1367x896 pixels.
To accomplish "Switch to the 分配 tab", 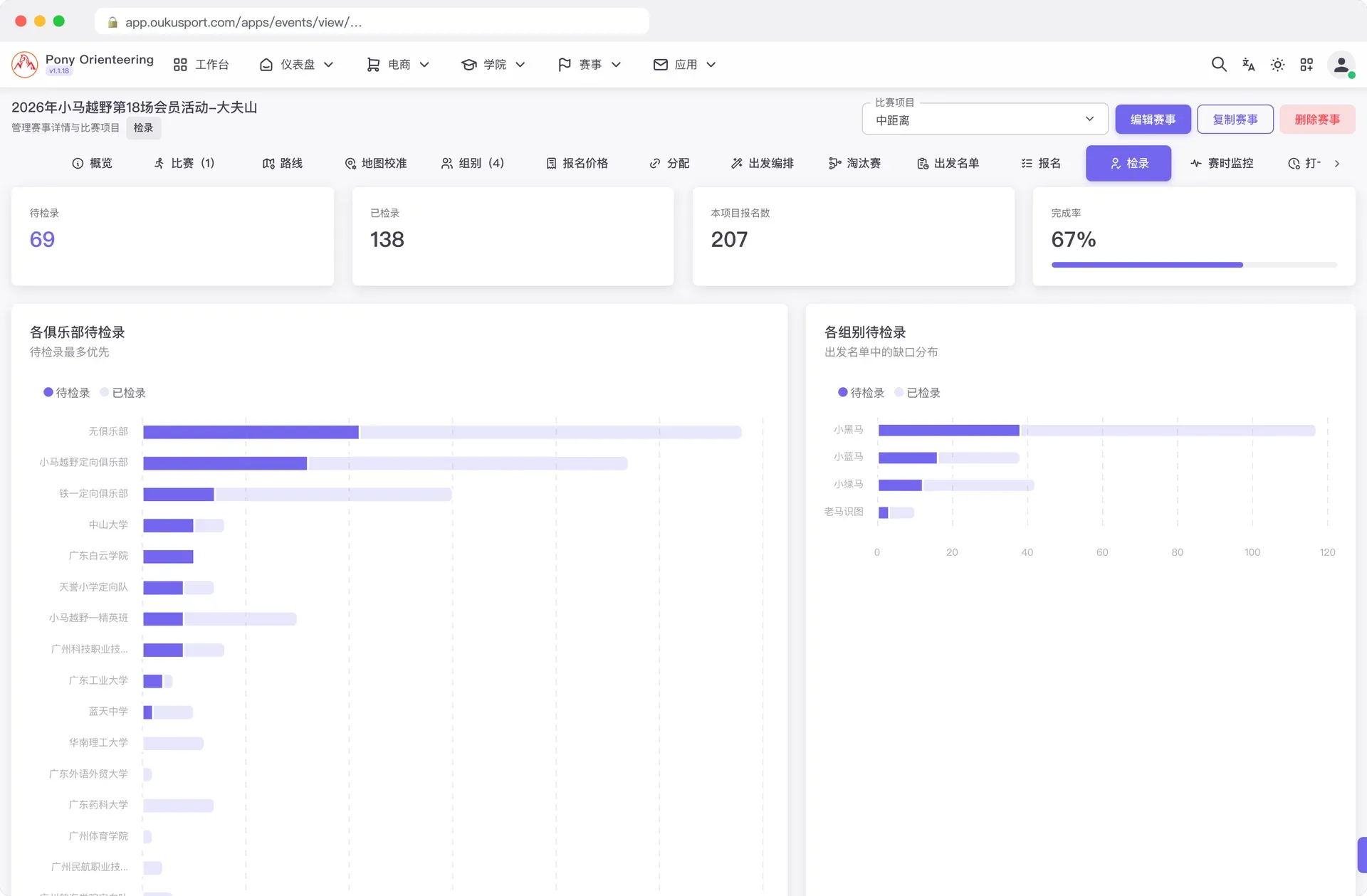I will click(x=669, y=164).
